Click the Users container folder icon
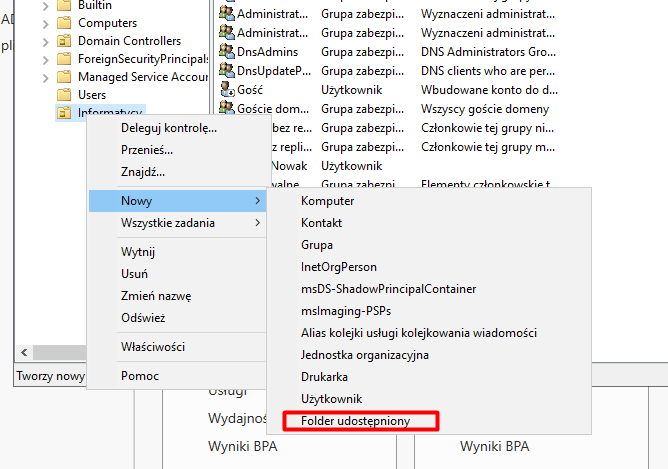Viewport: 668px width, 469px height. coord(63,95)
